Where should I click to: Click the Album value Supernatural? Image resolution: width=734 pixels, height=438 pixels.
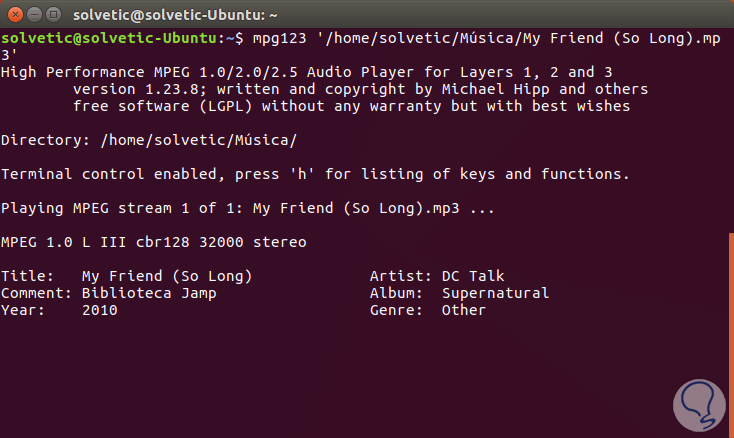pyautogui.click(x=495, y=293)
